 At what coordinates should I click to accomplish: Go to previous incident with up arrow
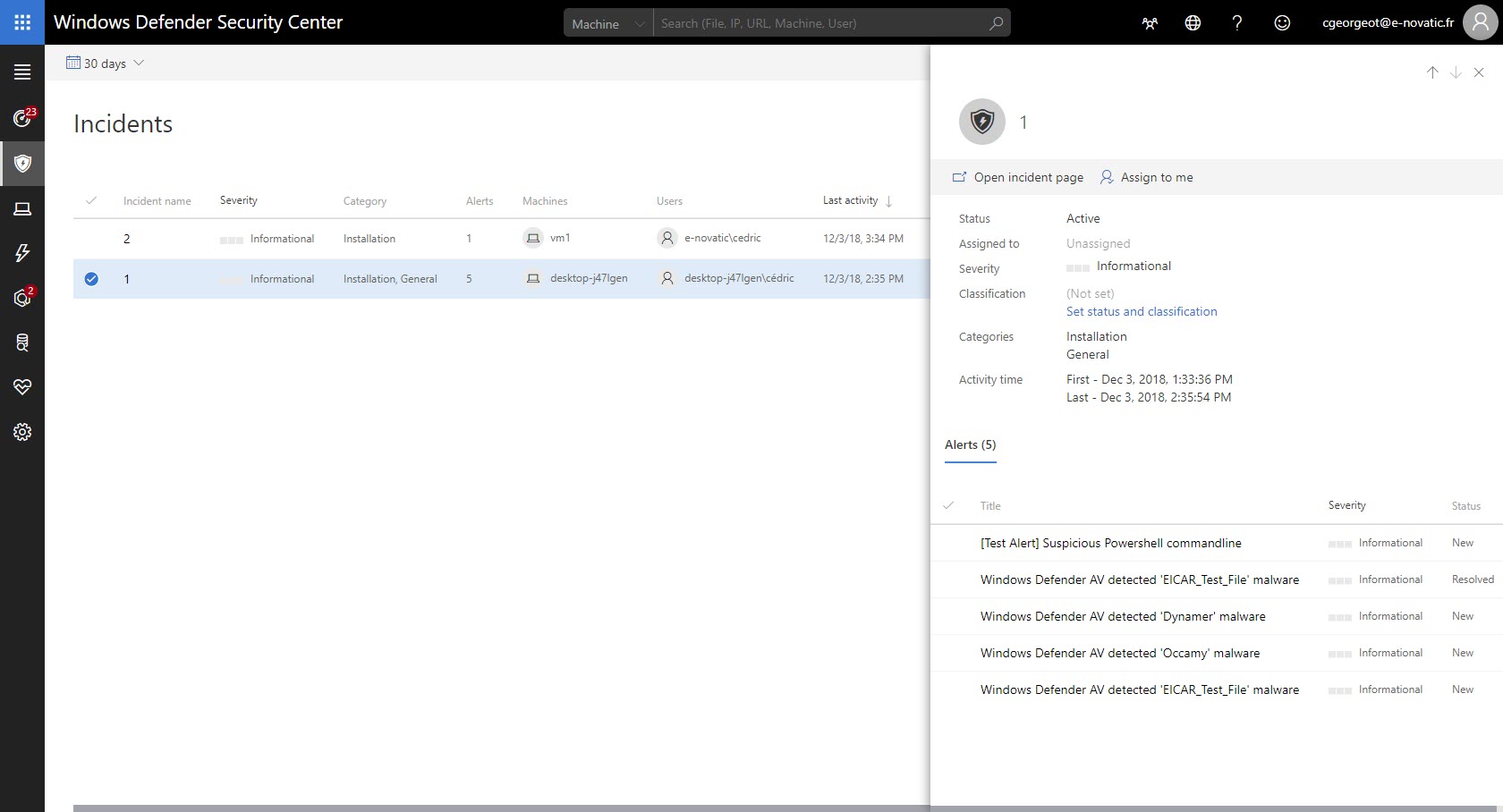(x=1432, y=72)
